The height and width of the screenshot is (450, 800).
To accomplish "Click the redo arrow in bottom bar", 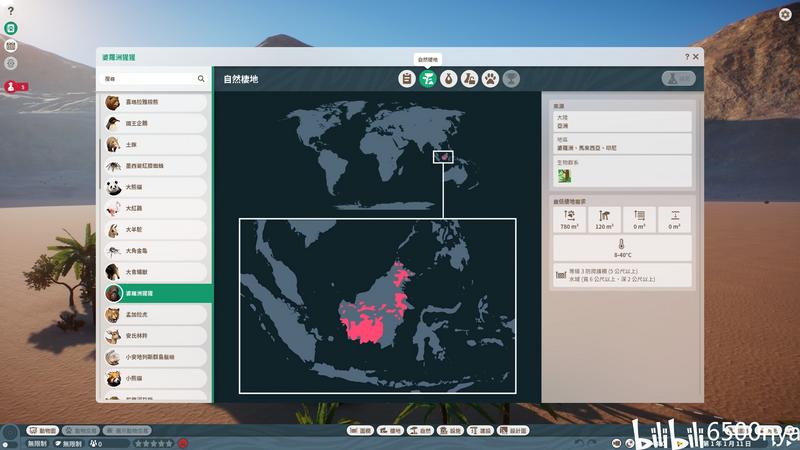I will [592, 443].
